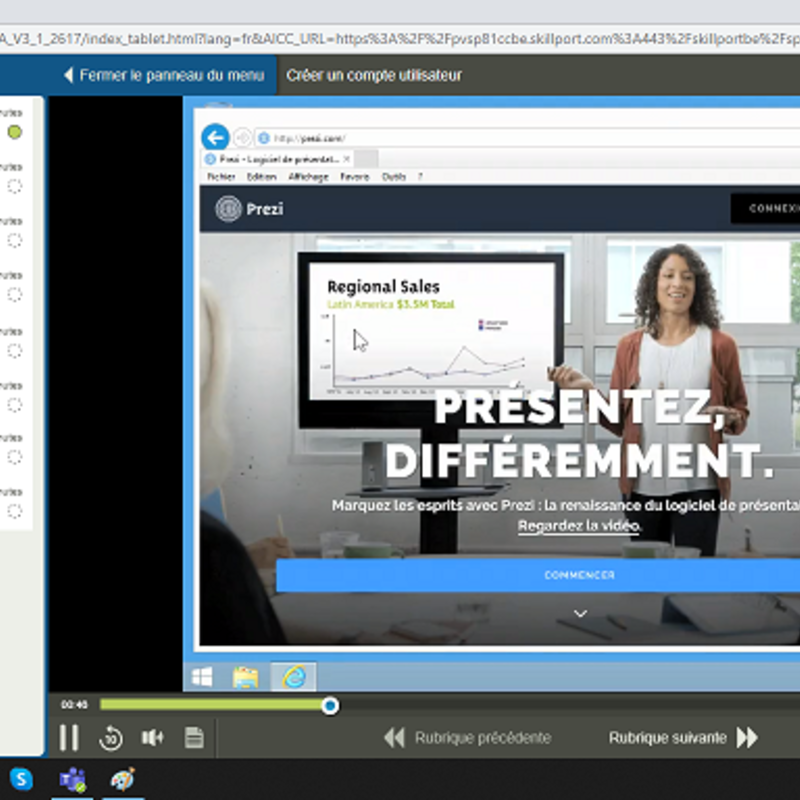Follow the Regardez la vidéo link
800x800 pixels.
pyautogui.click(x=579, y=526)
